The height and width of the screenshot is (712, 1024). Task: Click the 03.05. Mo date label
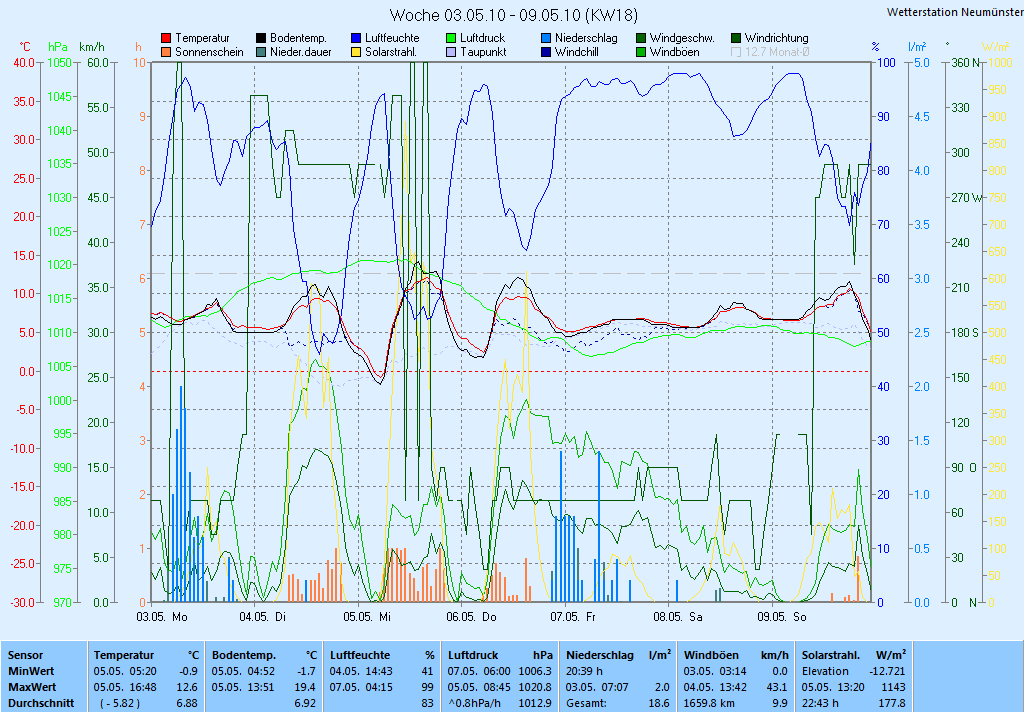162,617
